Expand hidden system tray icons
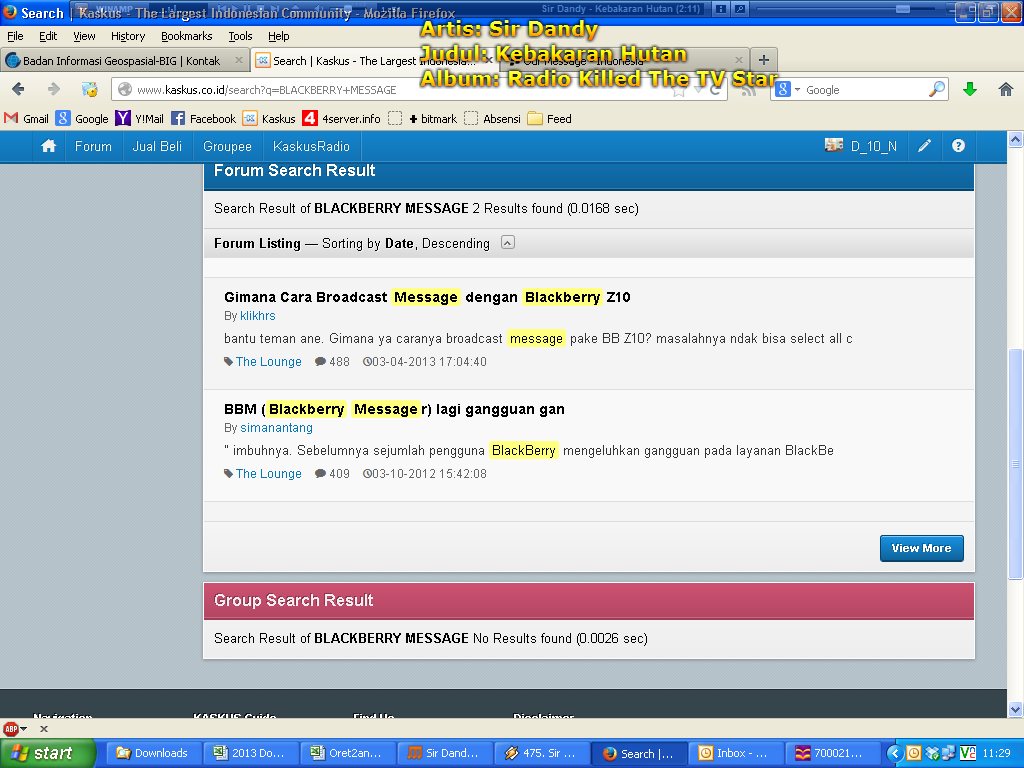Image resolution: width=1024 pixels, height=768 pixels. 895,753
